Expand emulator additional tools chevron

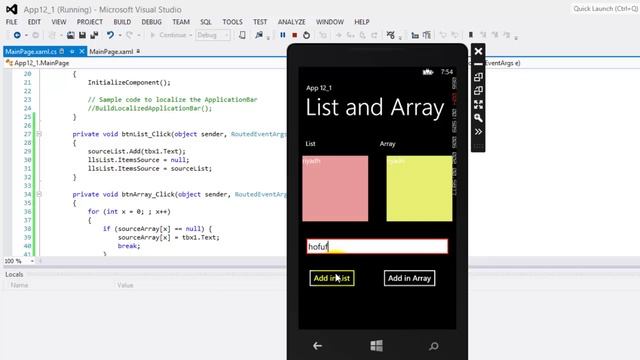click(x=478, y=132)
